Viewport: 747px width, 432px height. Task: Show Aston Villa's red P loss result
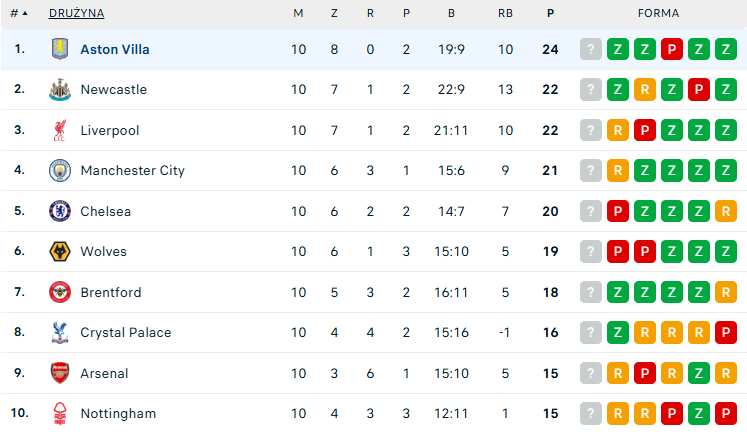pyautogui.click(x=672, y=49)
